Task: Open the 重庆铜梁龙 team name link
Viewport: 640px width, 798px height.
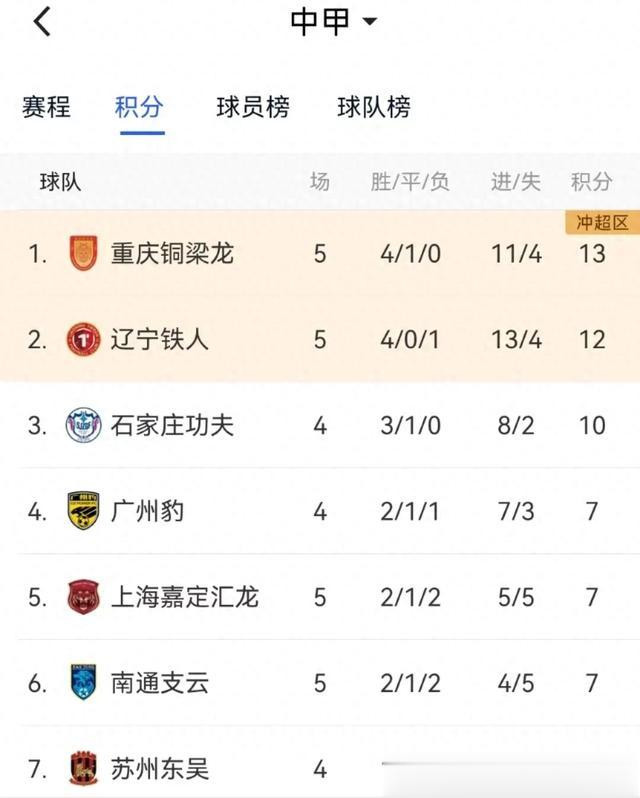Action: click(x=172, y=253)
